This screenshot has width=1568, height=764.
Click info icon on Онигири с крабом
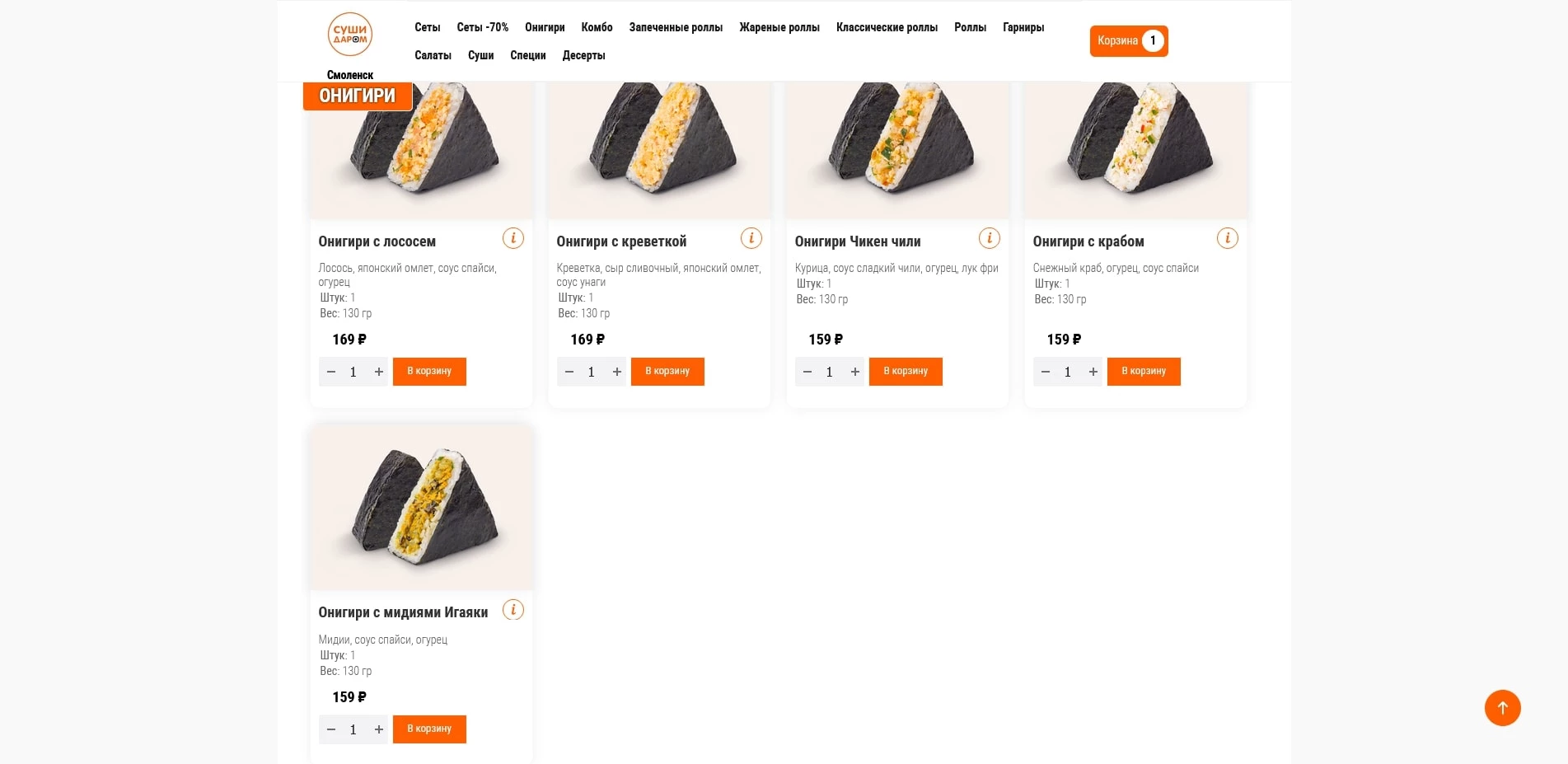[1227, 239]
